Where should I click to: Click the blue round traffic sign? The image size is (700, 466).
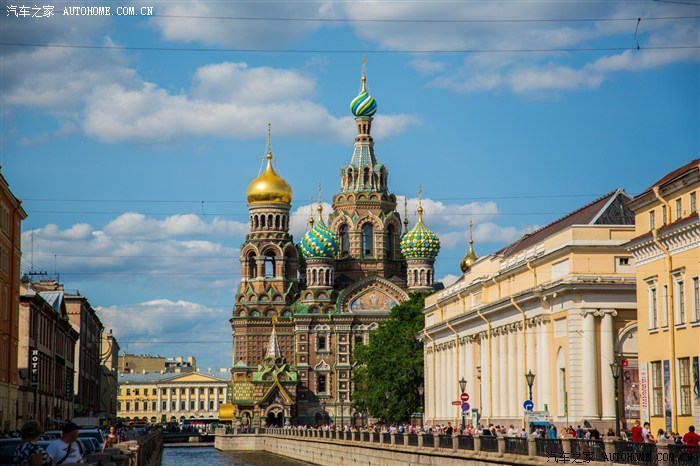(x=528, y=405)
